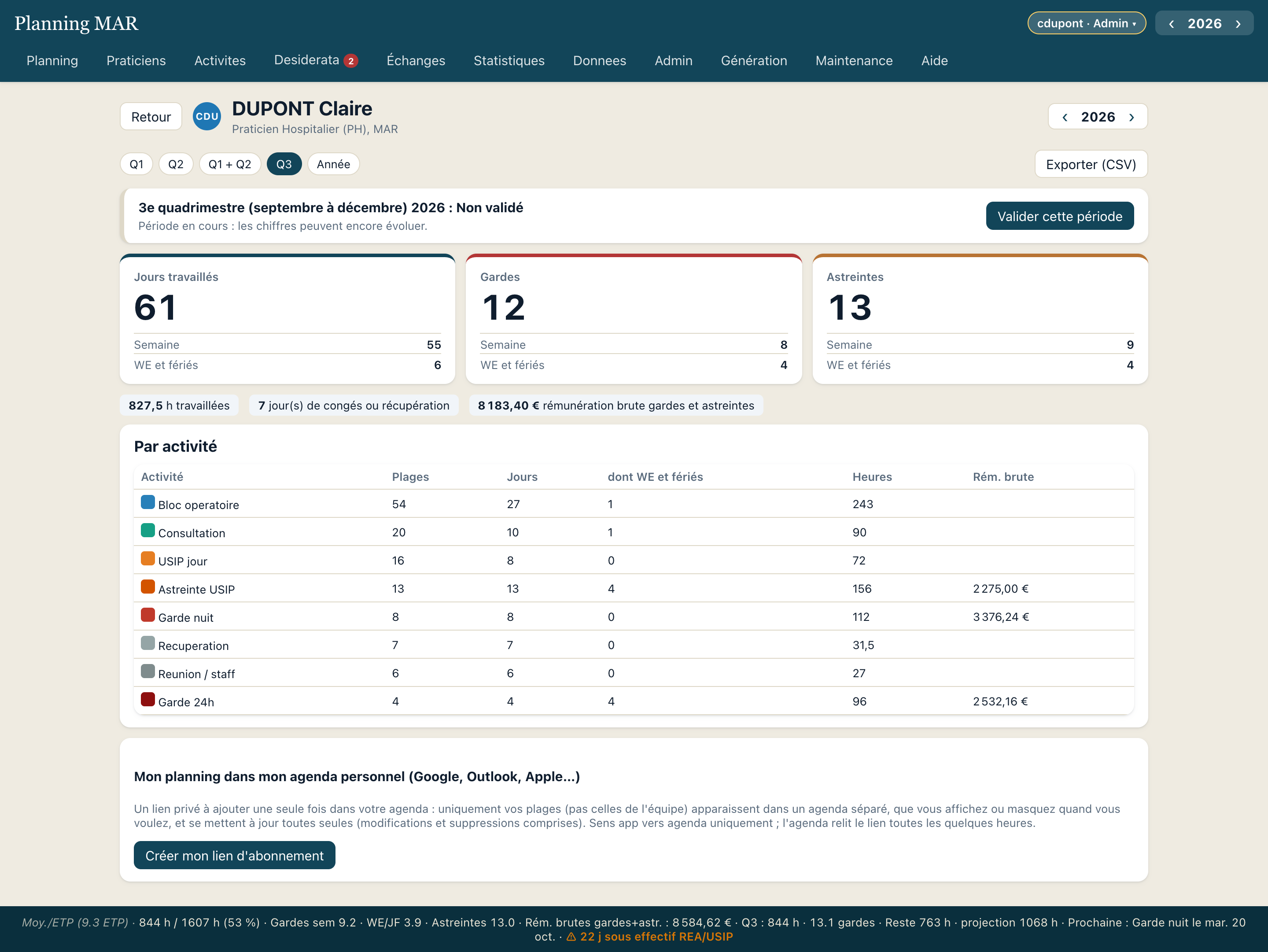Click the Garde 24h dark red swatch
The width and height of the screenshot is (1268, 952).
click(x=148, y=700)
